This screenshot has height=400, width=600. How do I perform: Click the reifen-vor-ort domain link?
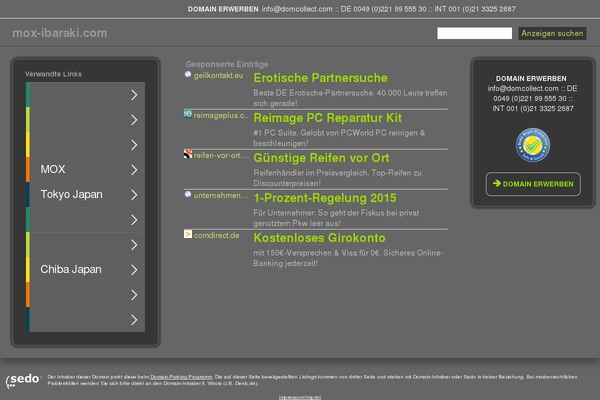pyautogui.click(x=221, y=155)
